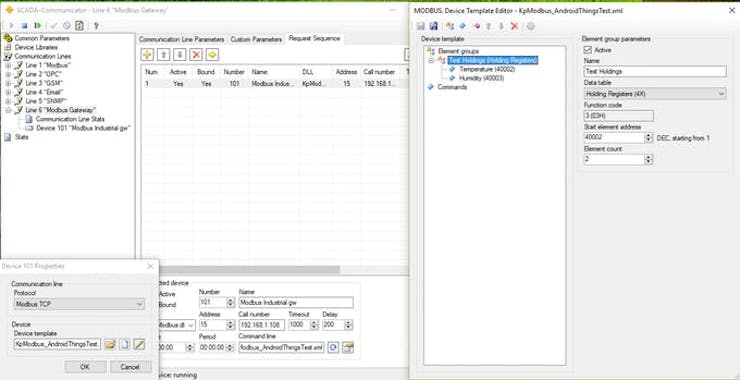This screenshot has width=740, height=380.
Task: Open the Protocol dropdown showing Modbus TCP
Action: point(79,304)
